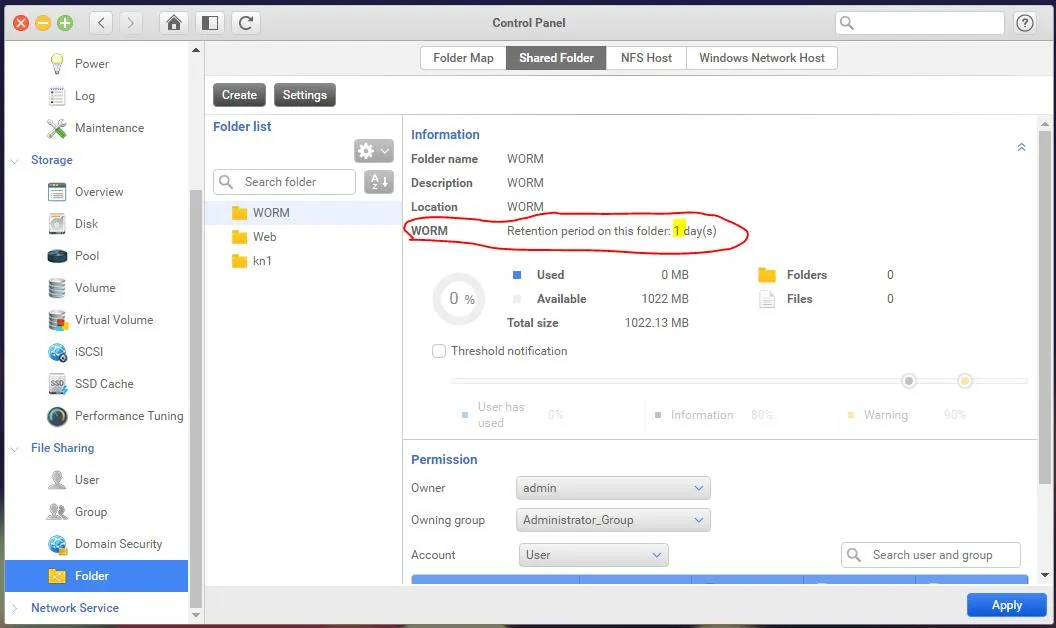This screenshot has height=628, width=1056.
Task: Open SSD Cache settings
Action: pos(104,383)
